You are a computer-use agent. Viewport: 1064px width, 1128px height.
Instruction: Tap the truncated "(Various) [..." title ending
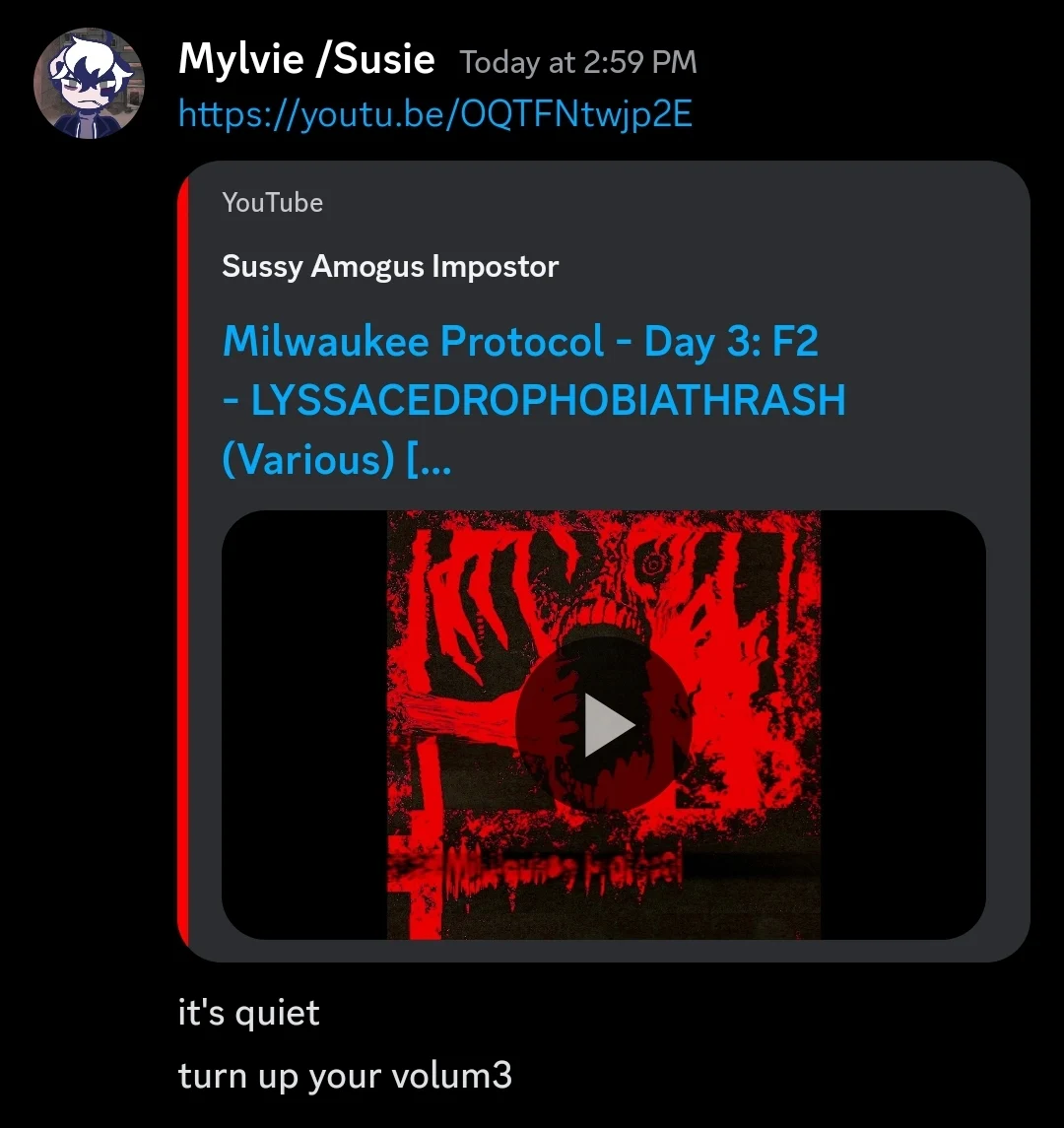[337, 459]
